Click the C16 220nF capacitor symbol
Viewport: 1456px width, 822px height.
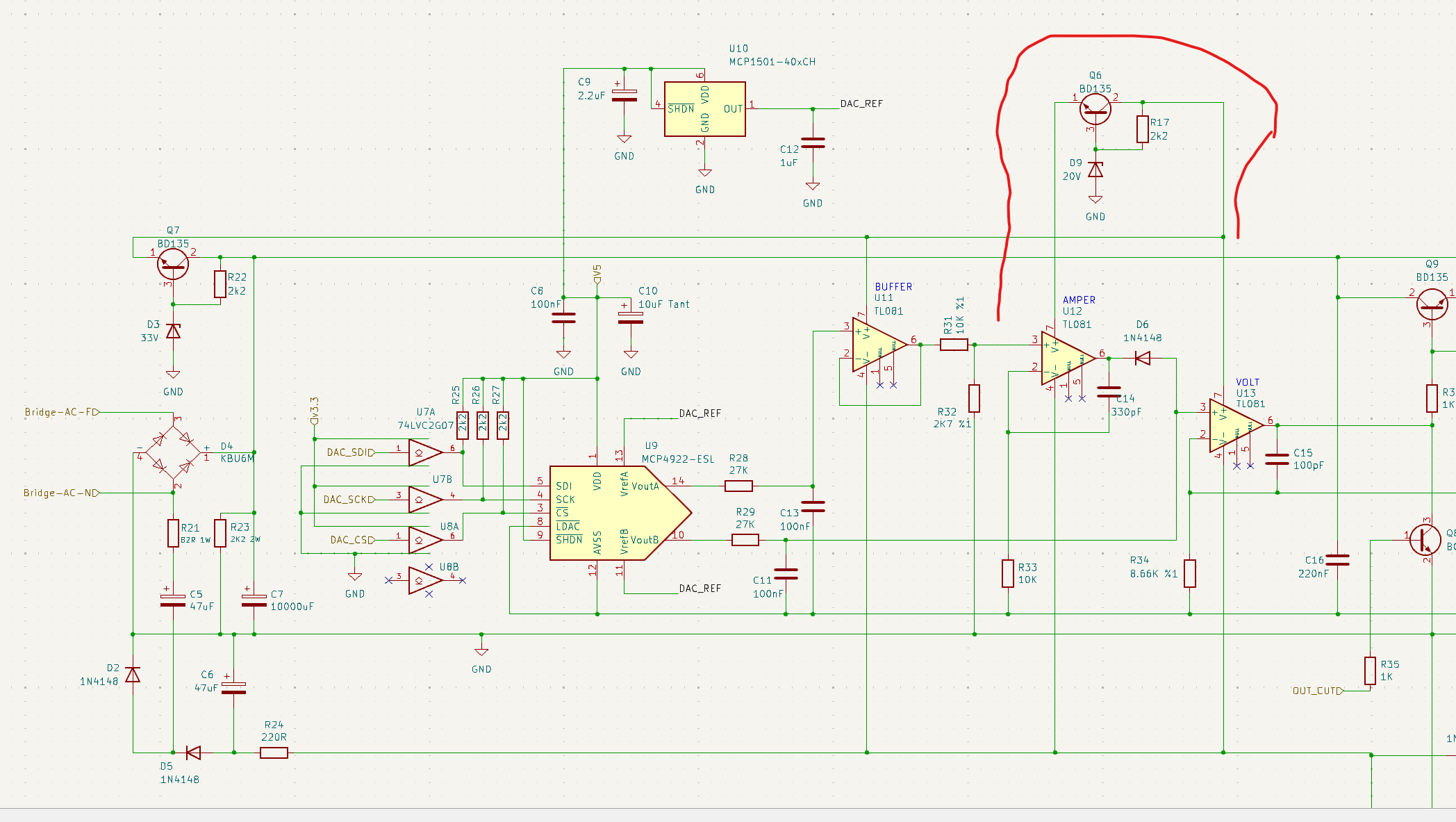(1338, 560)
